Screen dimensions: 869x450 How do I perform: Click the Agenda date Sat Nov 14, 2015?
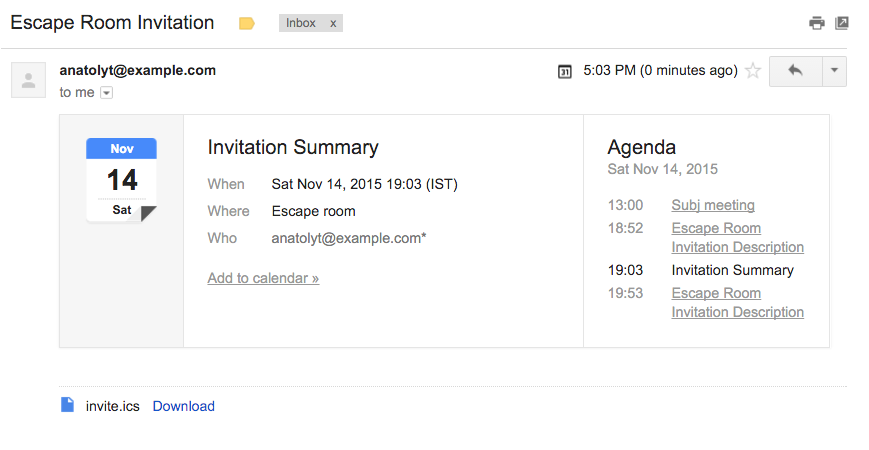pyautogui.click(x=662, y=169)
